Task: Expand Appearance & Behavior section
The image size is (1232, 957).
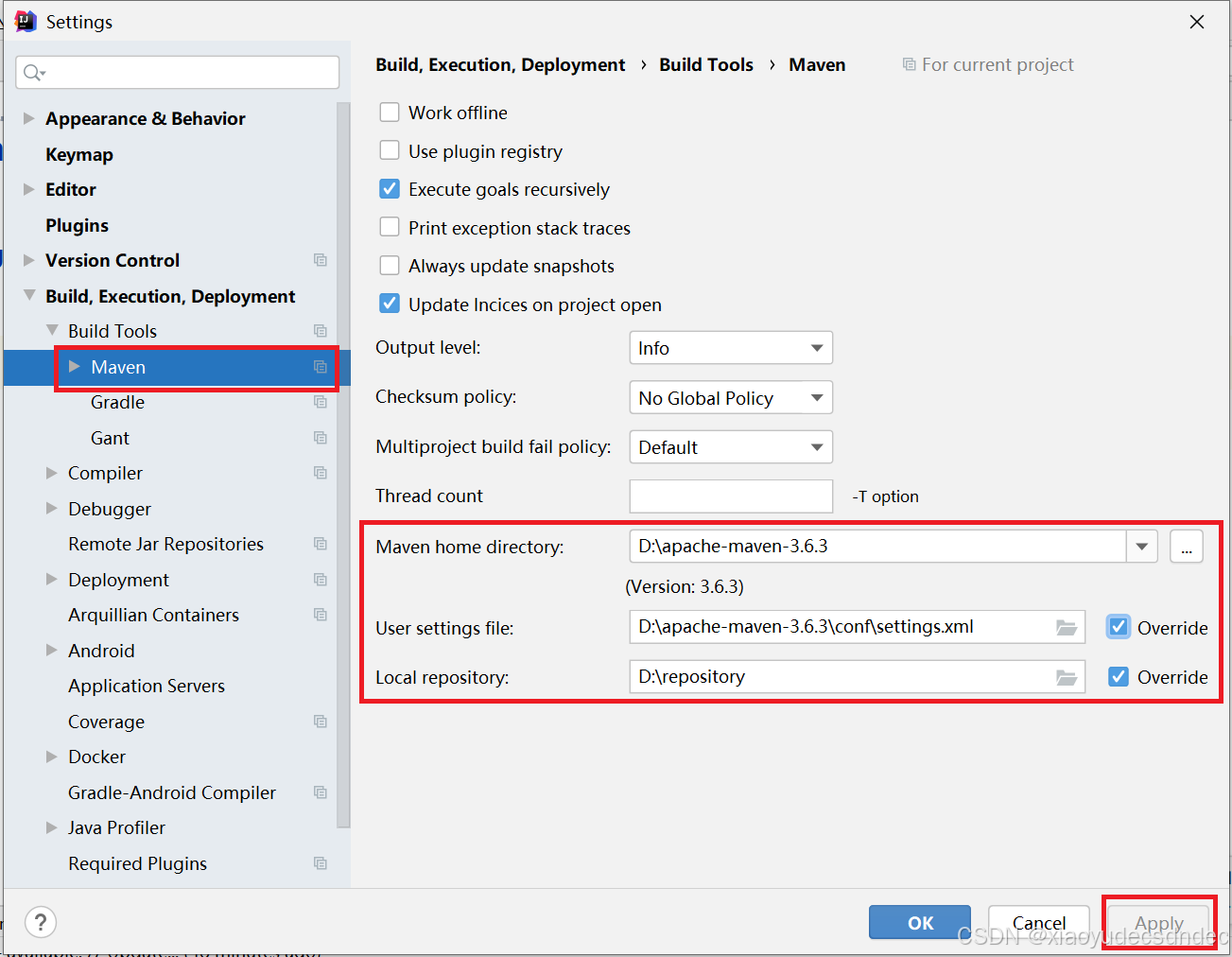Action: [28, 118]
